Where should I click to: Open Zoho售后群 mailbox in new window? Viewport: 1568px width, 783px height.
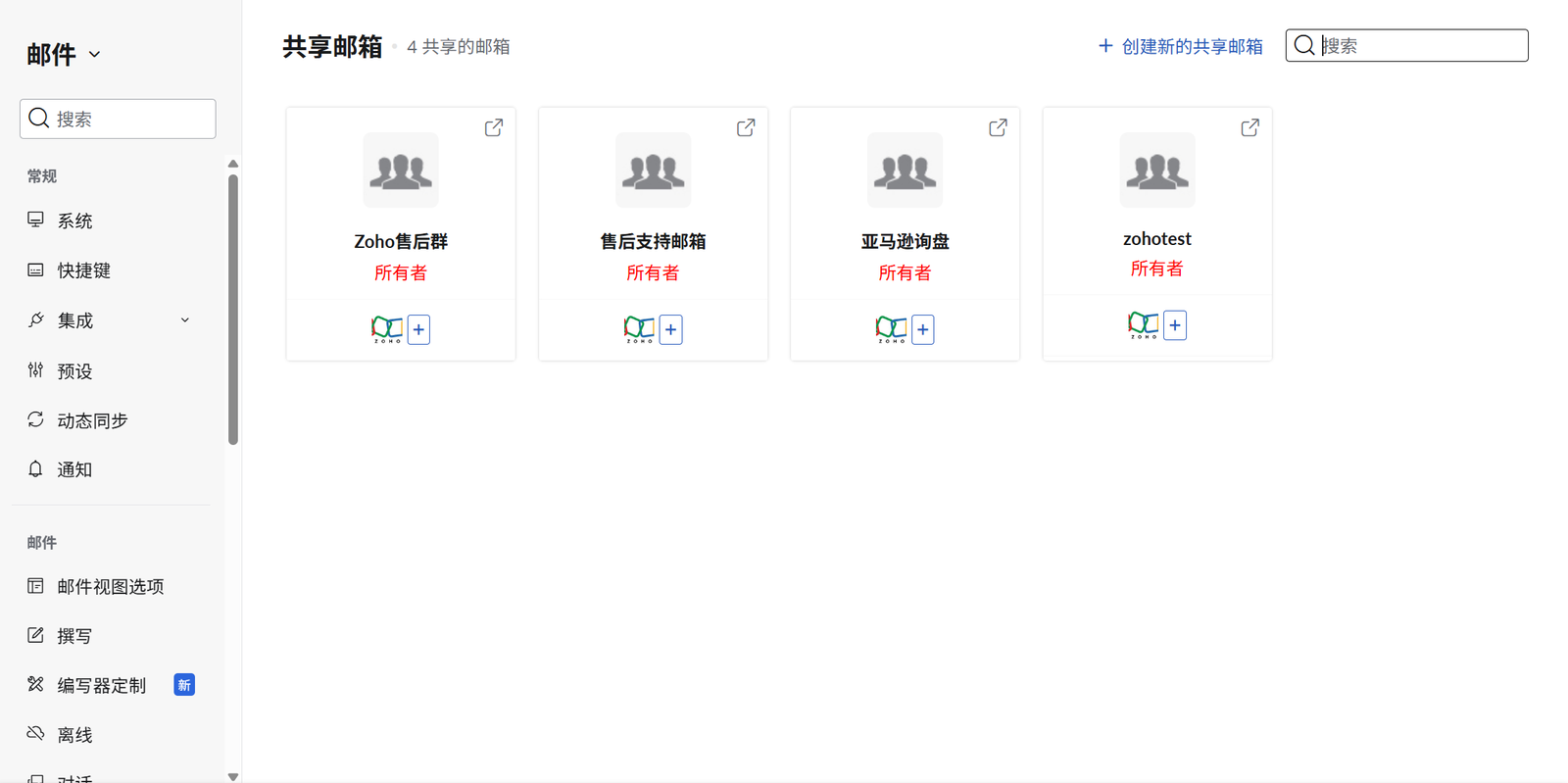(x=494, y=127)
